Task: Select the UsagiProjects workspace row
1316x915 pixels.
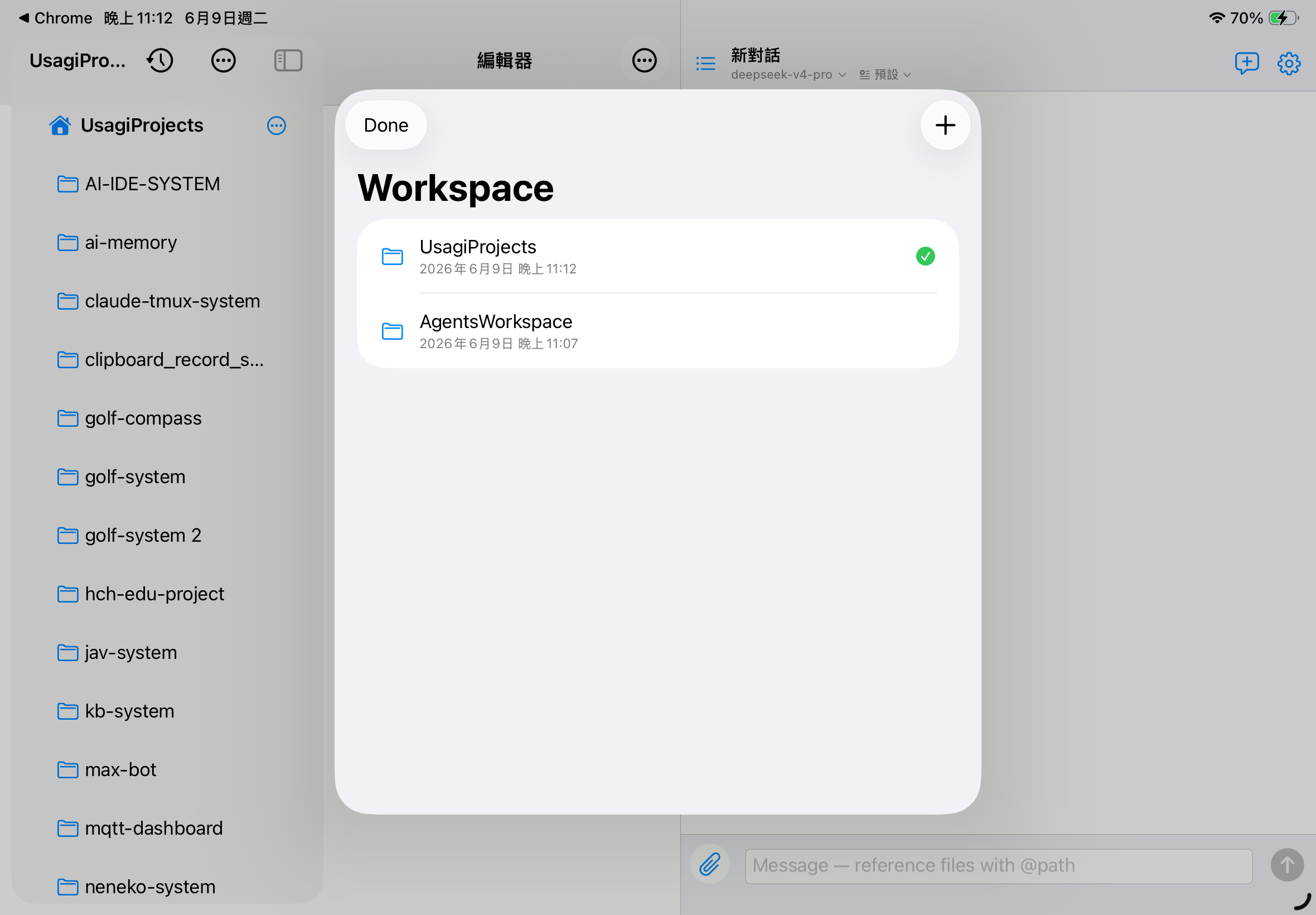Action: click(x=657, y=256)
